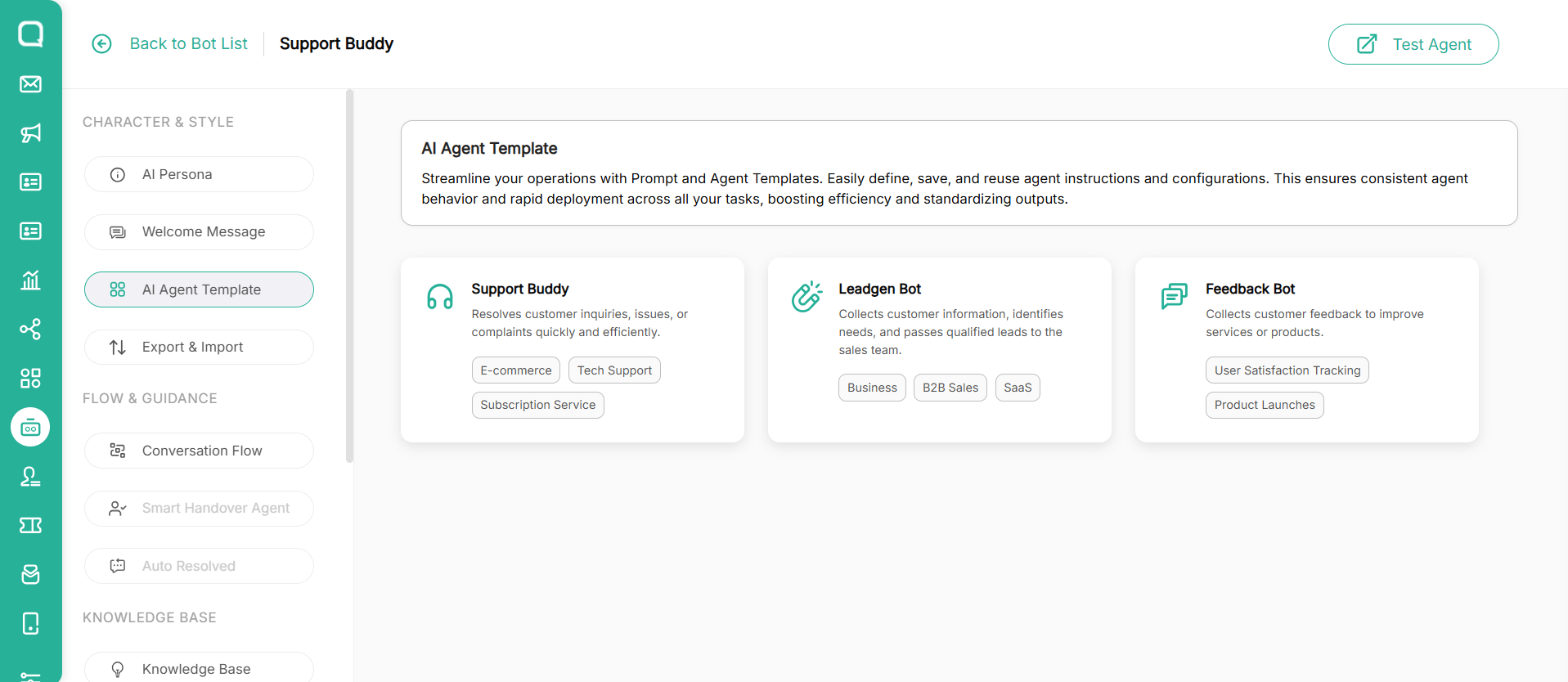
Task: Click the bar chart analytics icon
Action: pyautogui.click(x=31, y=280)
